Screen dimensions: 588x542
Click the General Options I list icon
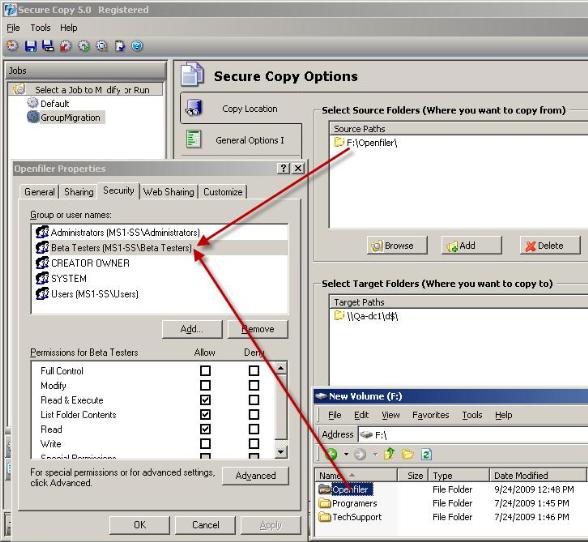[194, 140]
